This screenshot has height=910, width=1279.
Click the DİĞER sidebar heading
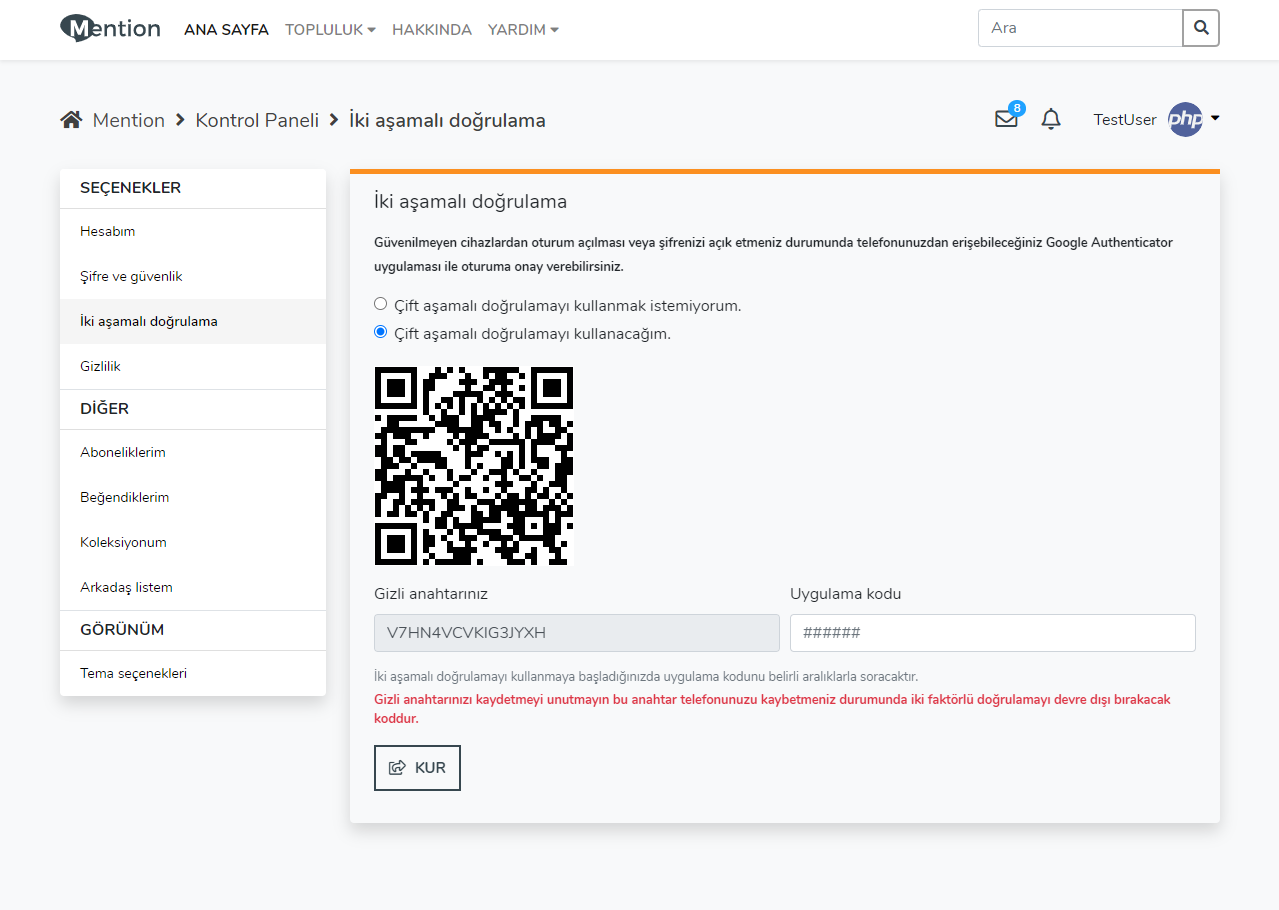pos(104,409)
